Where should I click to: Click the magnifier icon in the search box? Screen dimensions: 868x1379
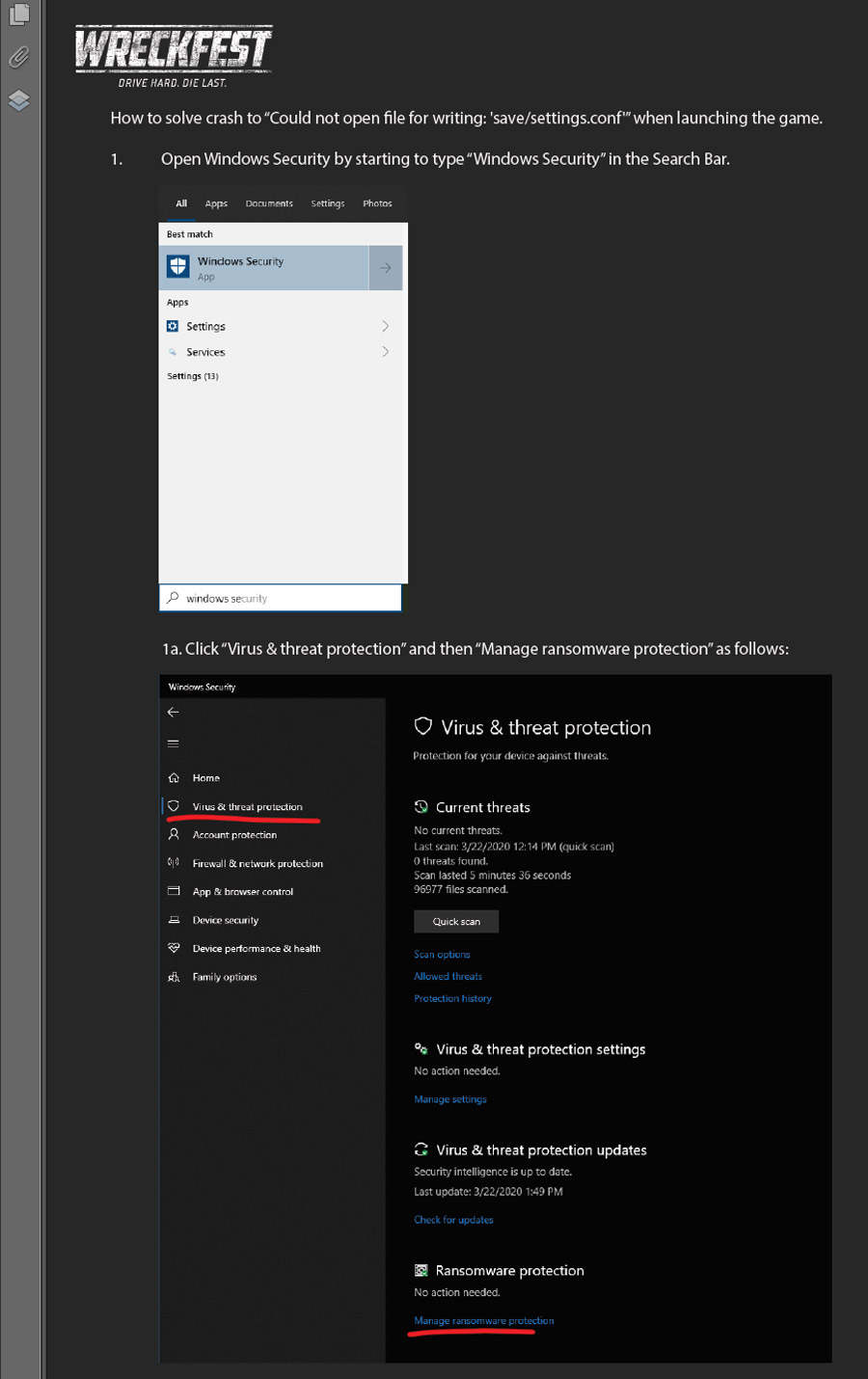click(173, 598)
